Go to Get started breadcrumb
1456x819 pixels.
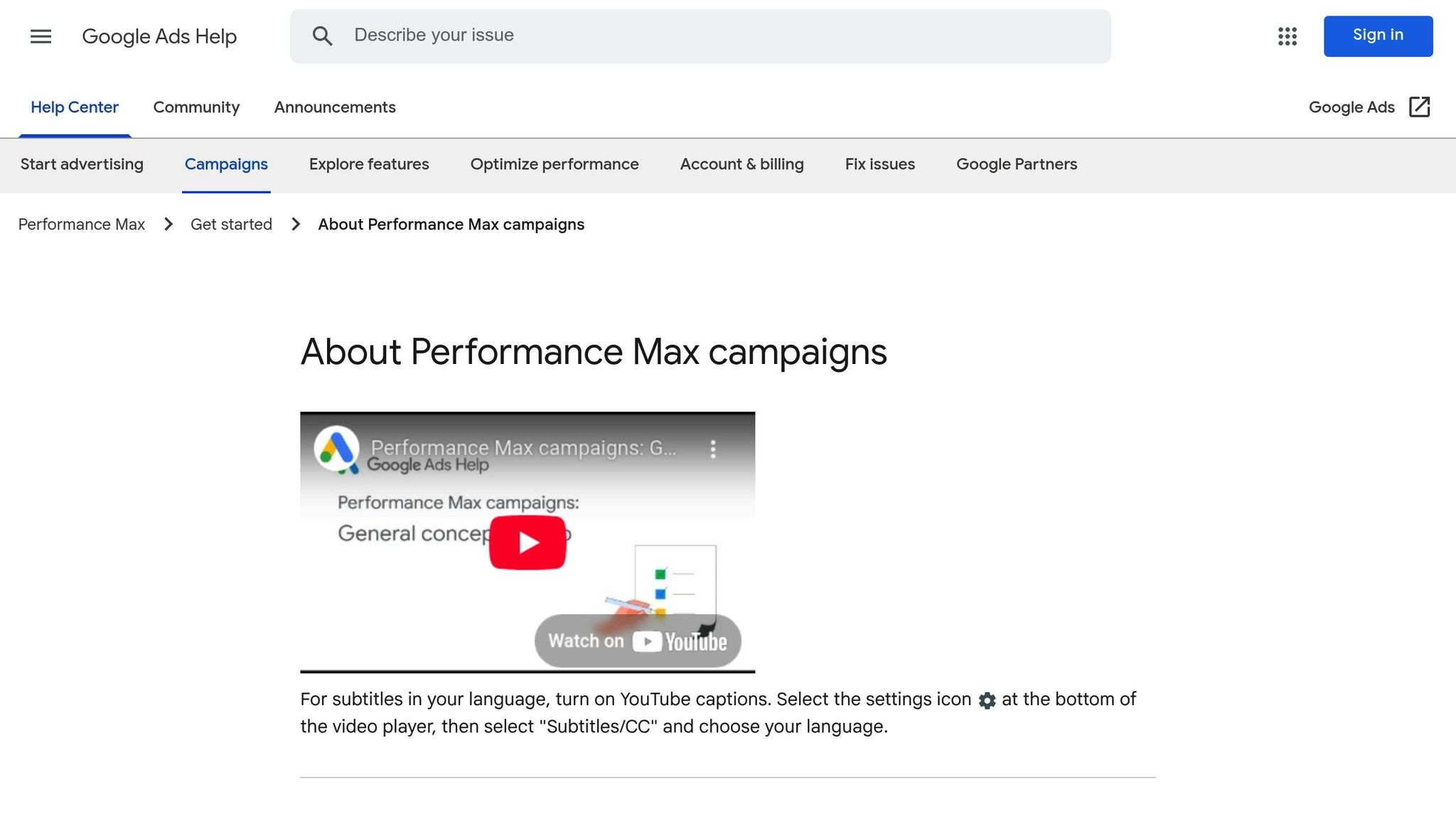coord(231,225)
